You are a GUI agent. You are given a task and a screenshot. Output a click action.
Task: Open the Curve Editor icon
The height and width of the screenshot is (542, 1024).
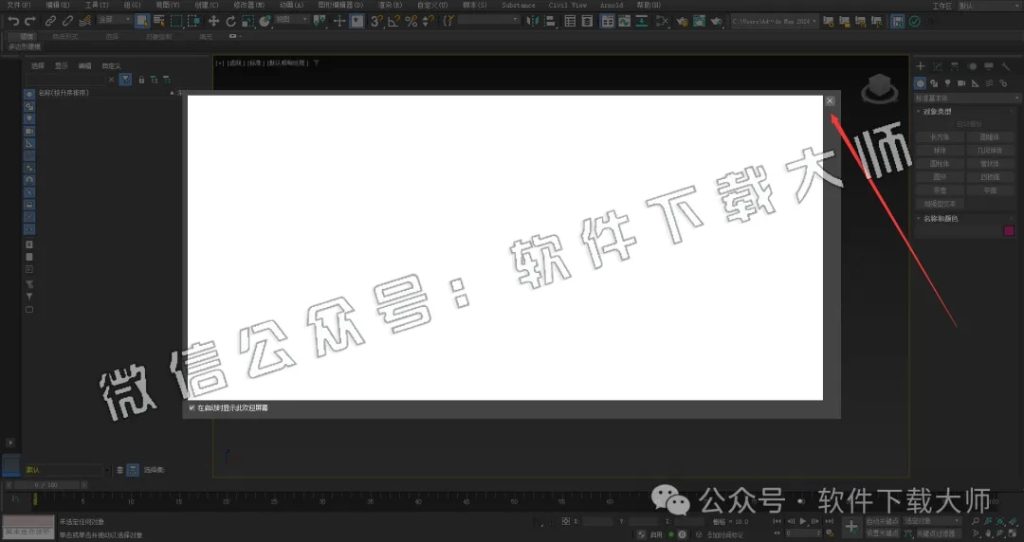[x=624, y=22]
